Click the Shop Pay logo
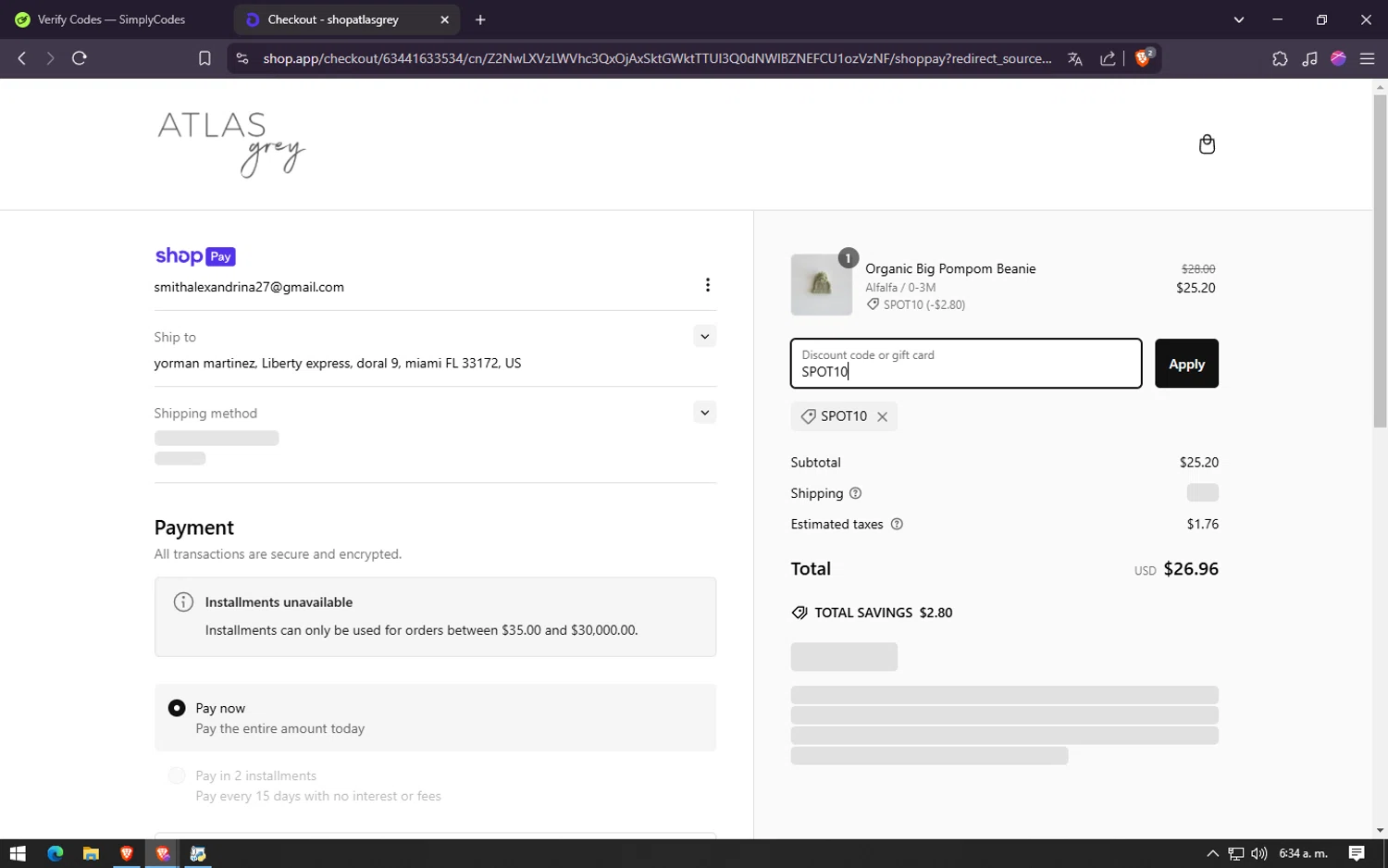 click(x=195, y=256)
